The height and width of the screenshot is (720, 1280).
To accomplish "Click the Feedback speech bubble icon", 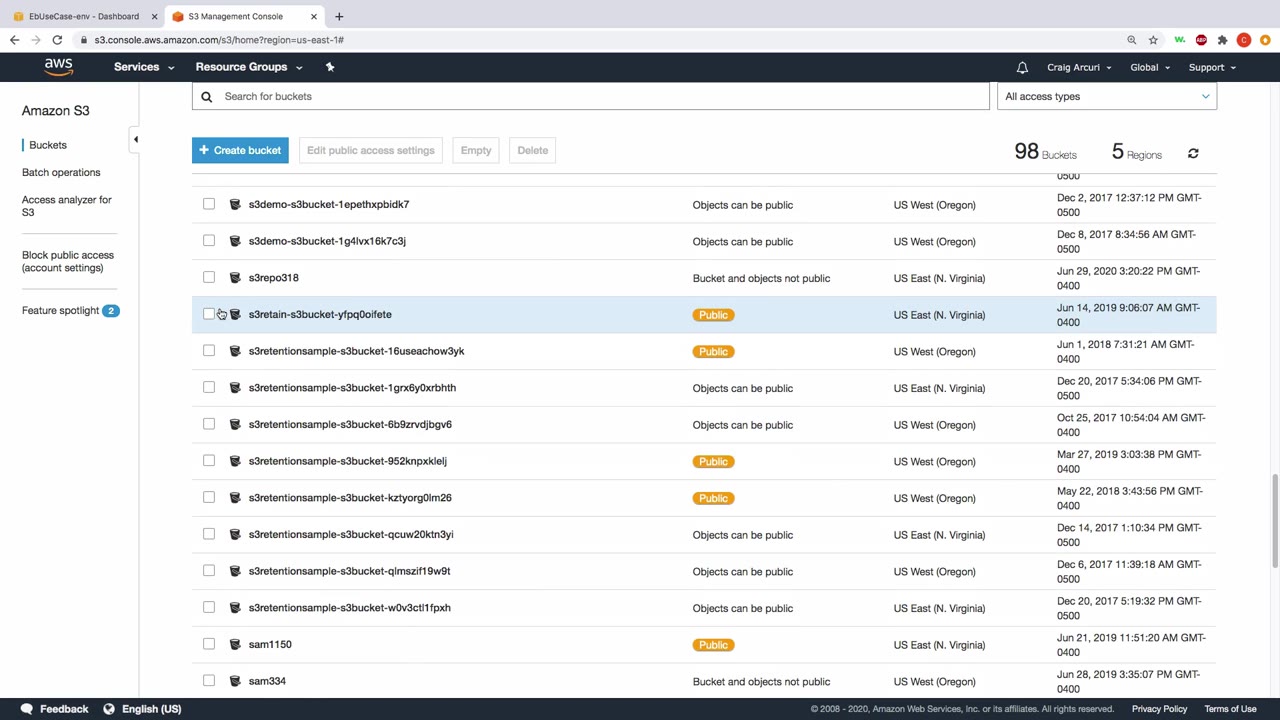I will coord(27,709).
